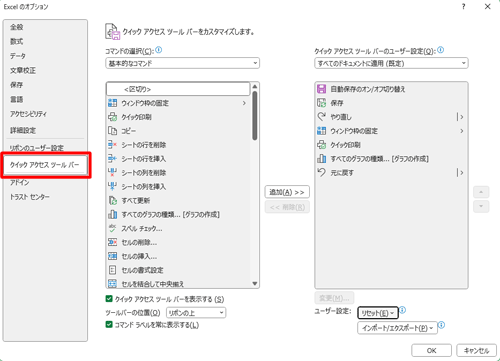500x361 pixels.
Task: Open インポート/エクスポート dropdown button
Action: pos(397,328)
